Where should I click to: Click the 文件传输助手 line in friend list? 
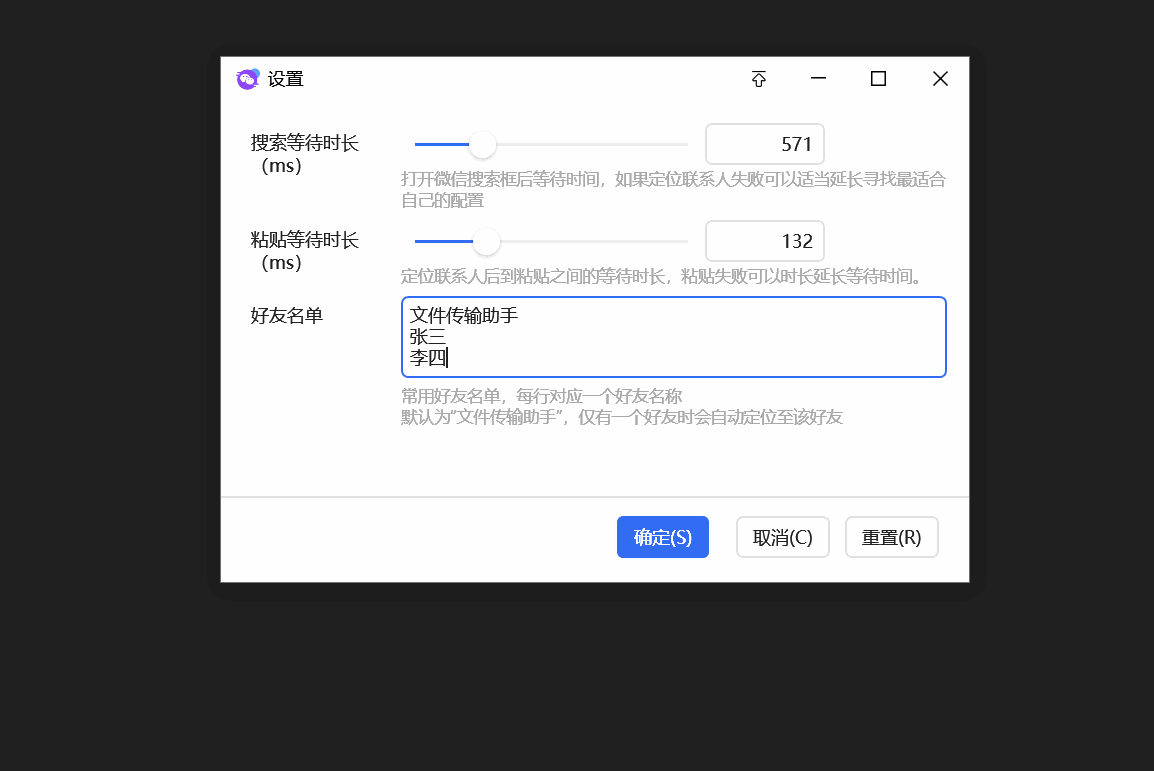[x=464, y=316]
